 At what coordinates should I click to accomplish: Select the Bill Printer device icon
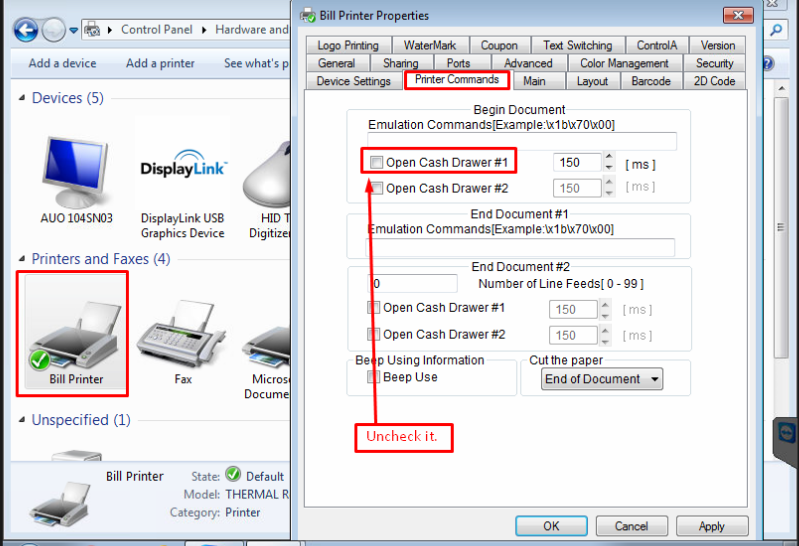point(75,334)
